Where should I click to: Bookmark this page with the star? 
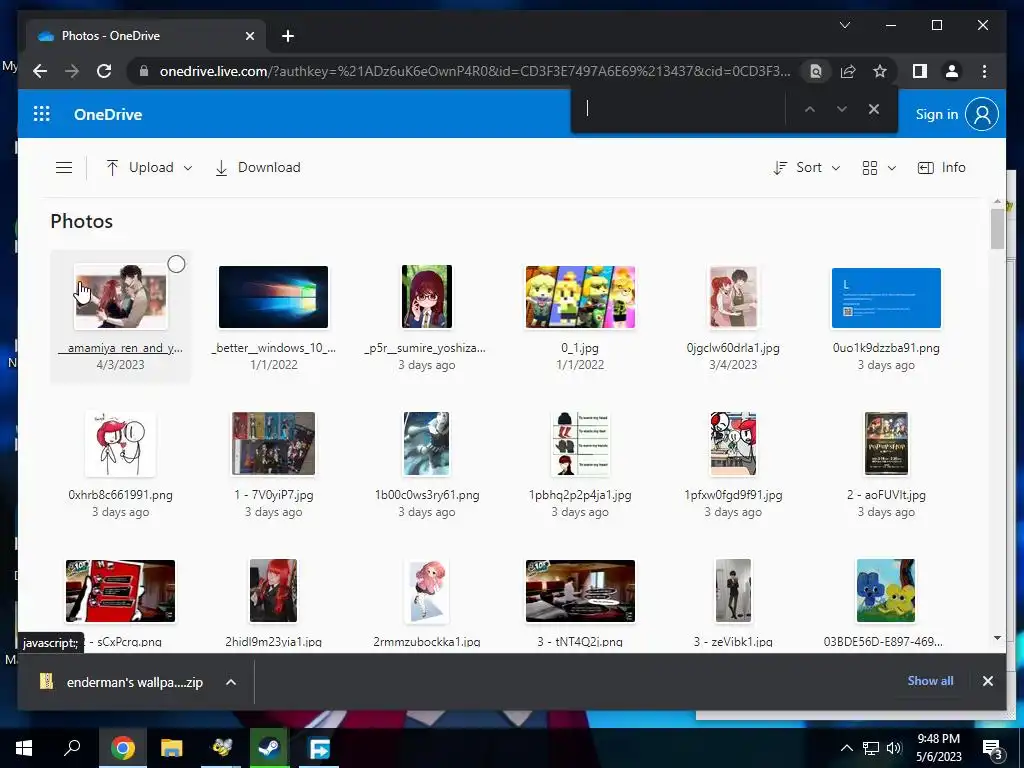click(x=880, y=71)
